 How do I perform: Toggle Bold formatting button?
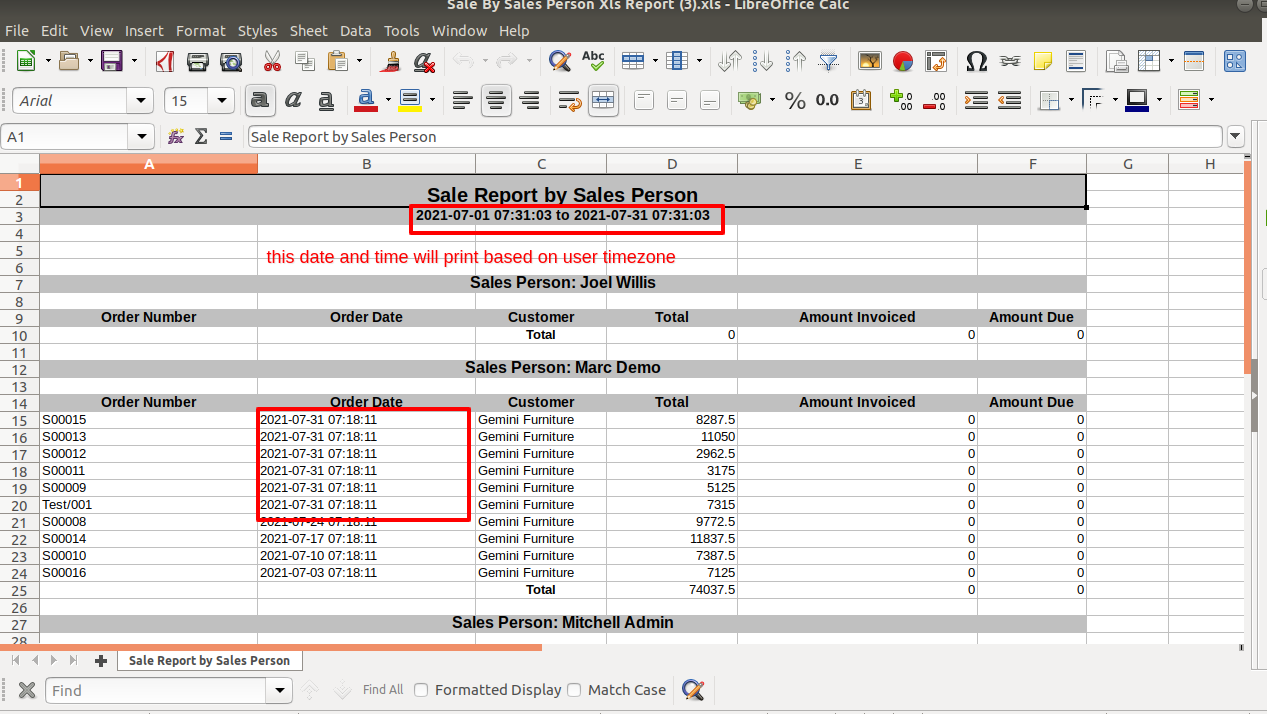coord(260,100)
